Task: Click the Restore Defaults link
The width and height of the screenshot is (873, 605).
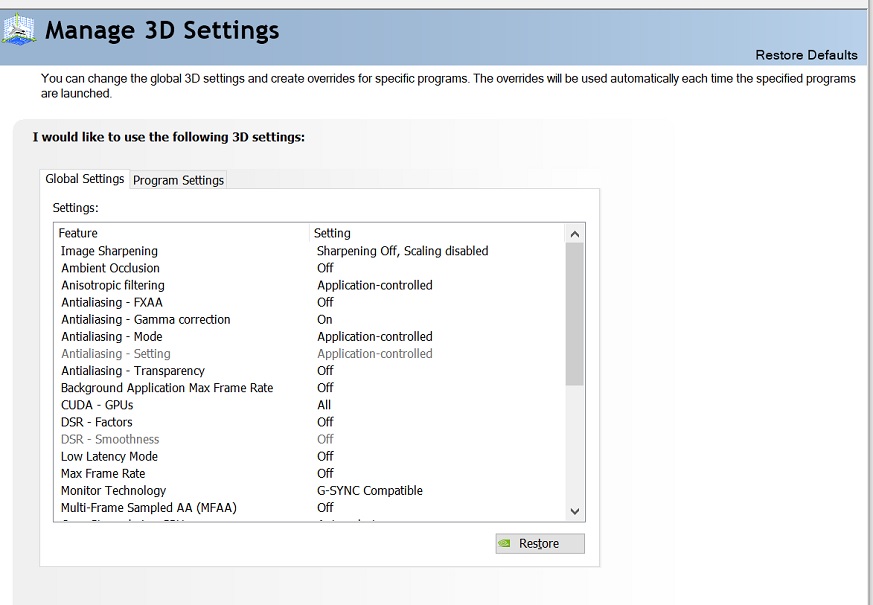Action: click(806, 55)
